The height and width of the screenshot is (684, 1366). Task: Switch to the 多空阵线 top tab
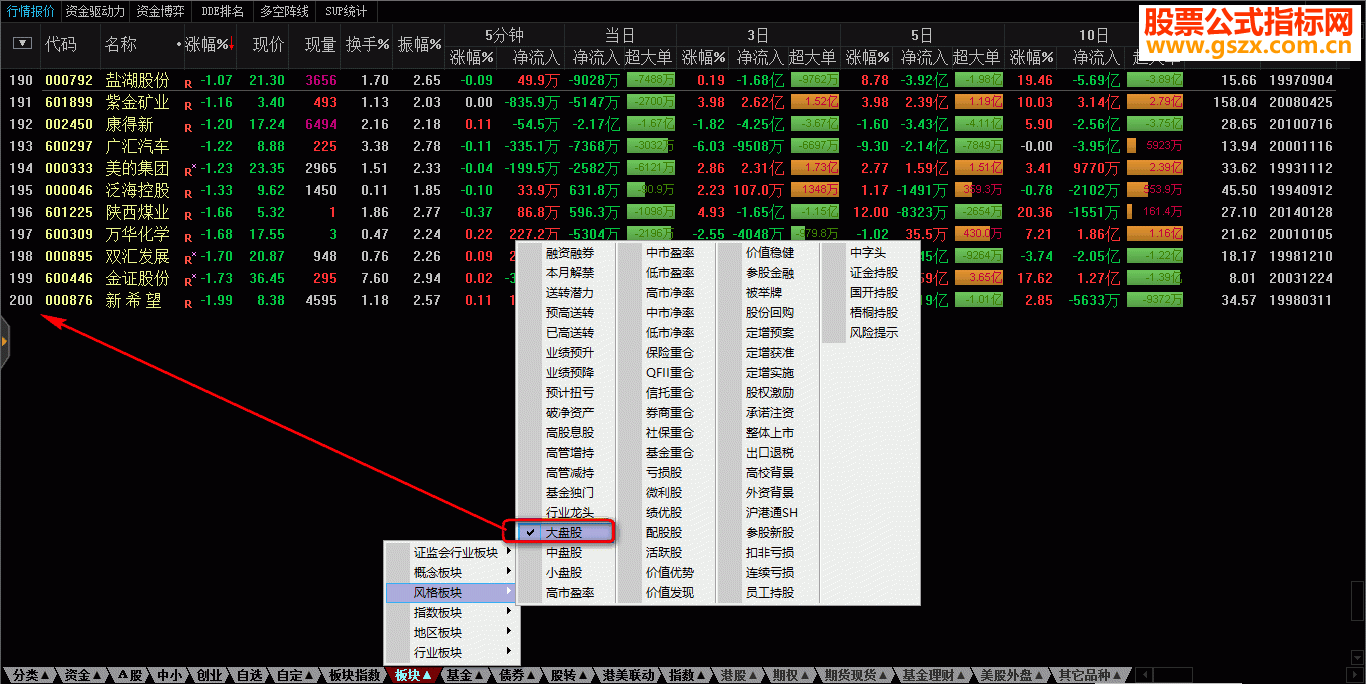284,11
